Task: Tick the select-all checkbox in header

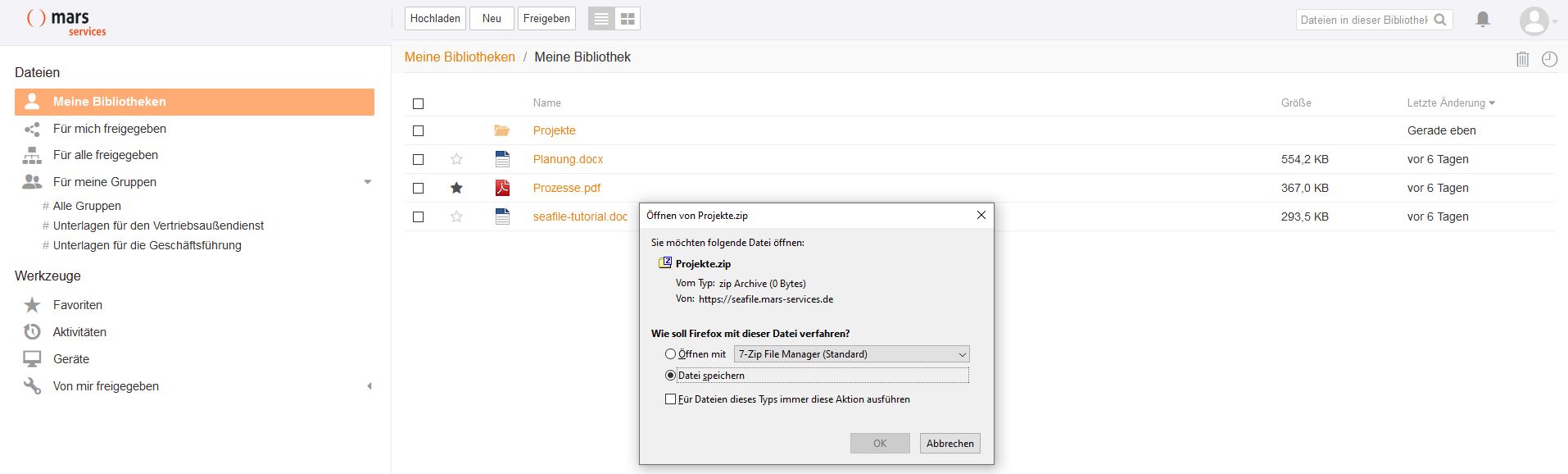Action: (418, 103)
